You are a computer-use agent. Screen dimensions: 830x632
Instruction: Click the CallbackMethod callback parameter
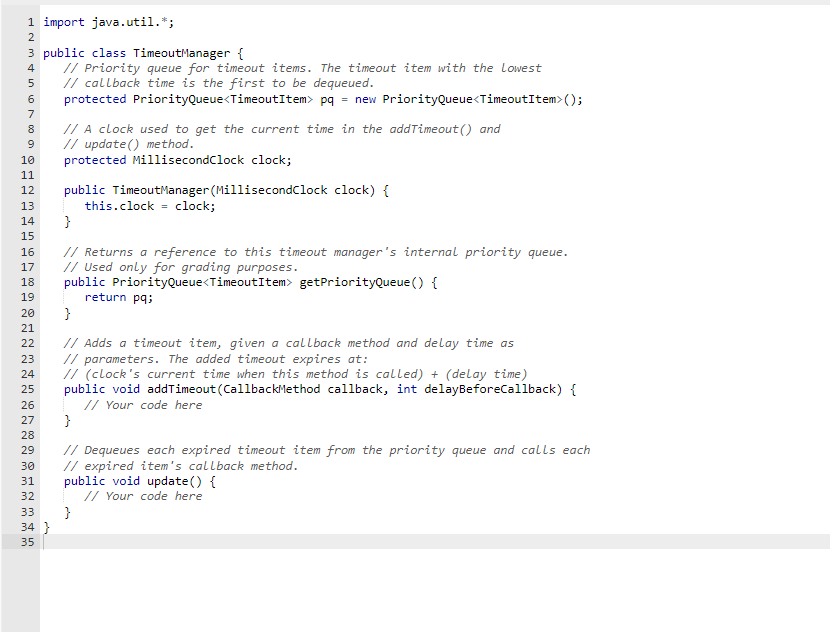pyautogui.click(x=270, y=389)
